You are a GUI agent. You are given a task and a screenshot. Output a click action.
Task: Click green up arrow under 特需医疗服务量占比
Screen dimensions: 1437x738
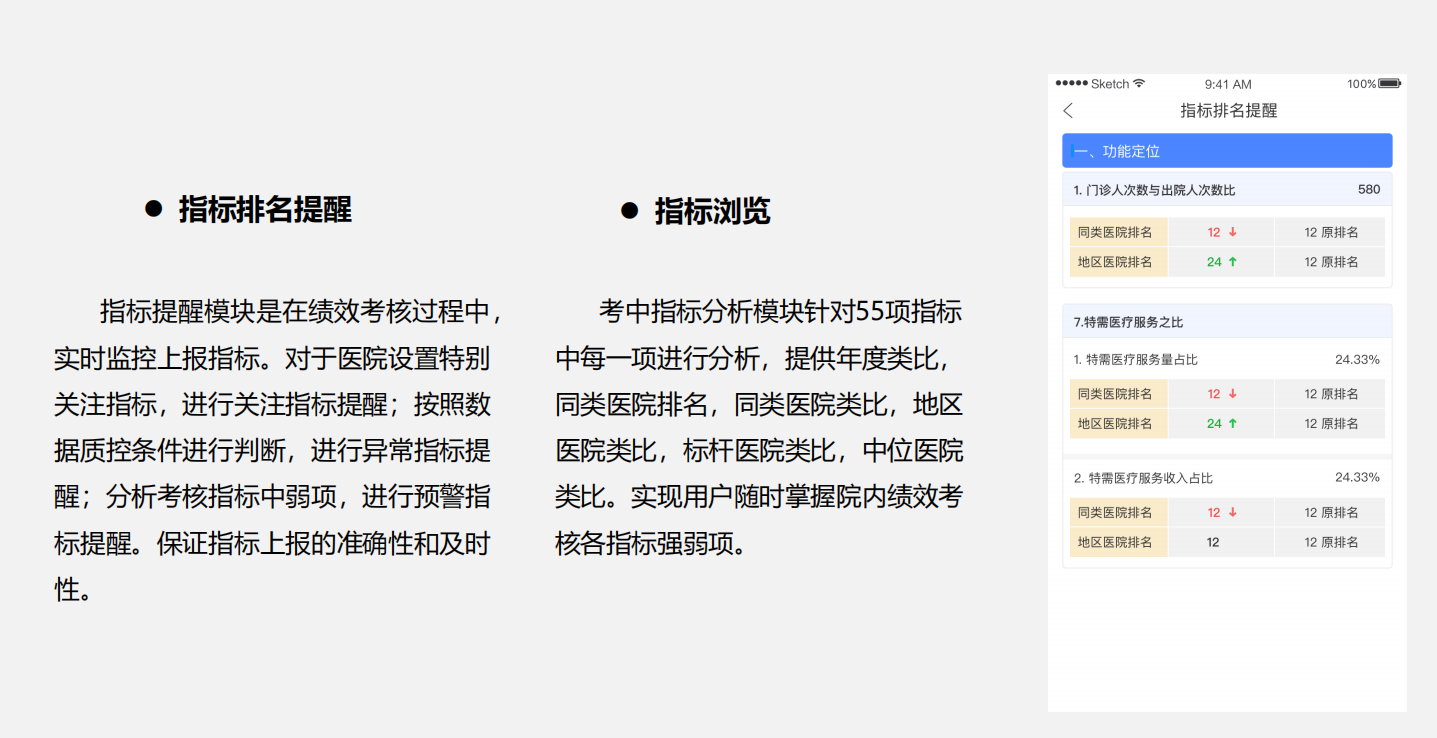pos(1233,424)
